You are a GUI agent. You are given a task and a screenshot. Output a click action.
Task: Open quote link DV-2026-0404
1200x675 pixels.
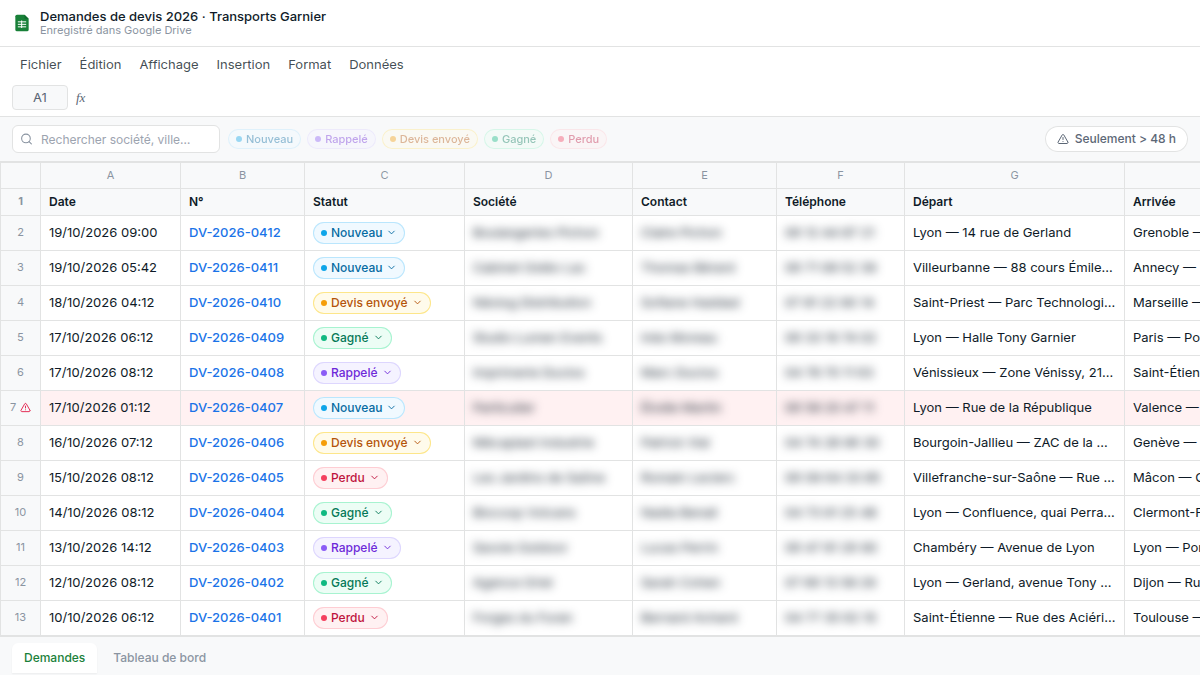236,513
